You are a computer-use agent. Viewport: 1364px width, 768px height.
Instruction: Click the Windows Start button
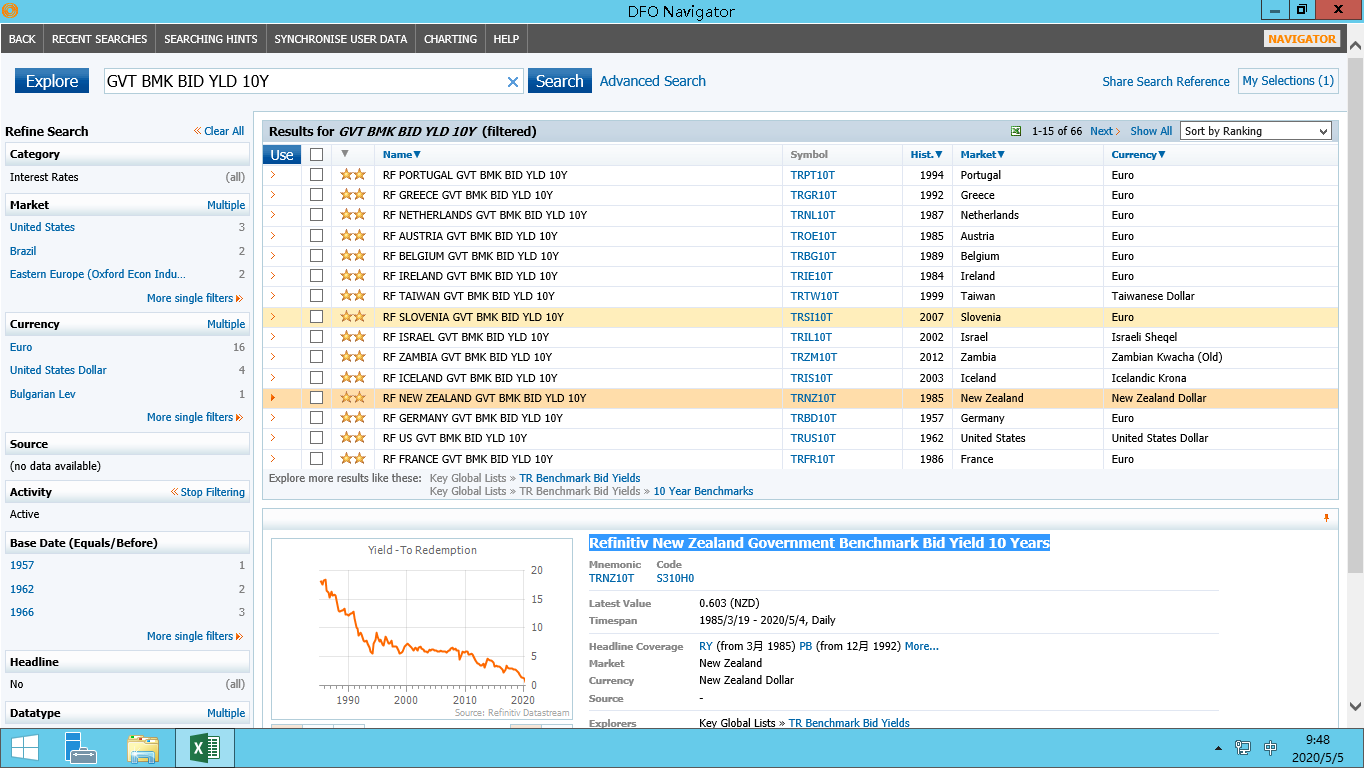tap(24, 748)
